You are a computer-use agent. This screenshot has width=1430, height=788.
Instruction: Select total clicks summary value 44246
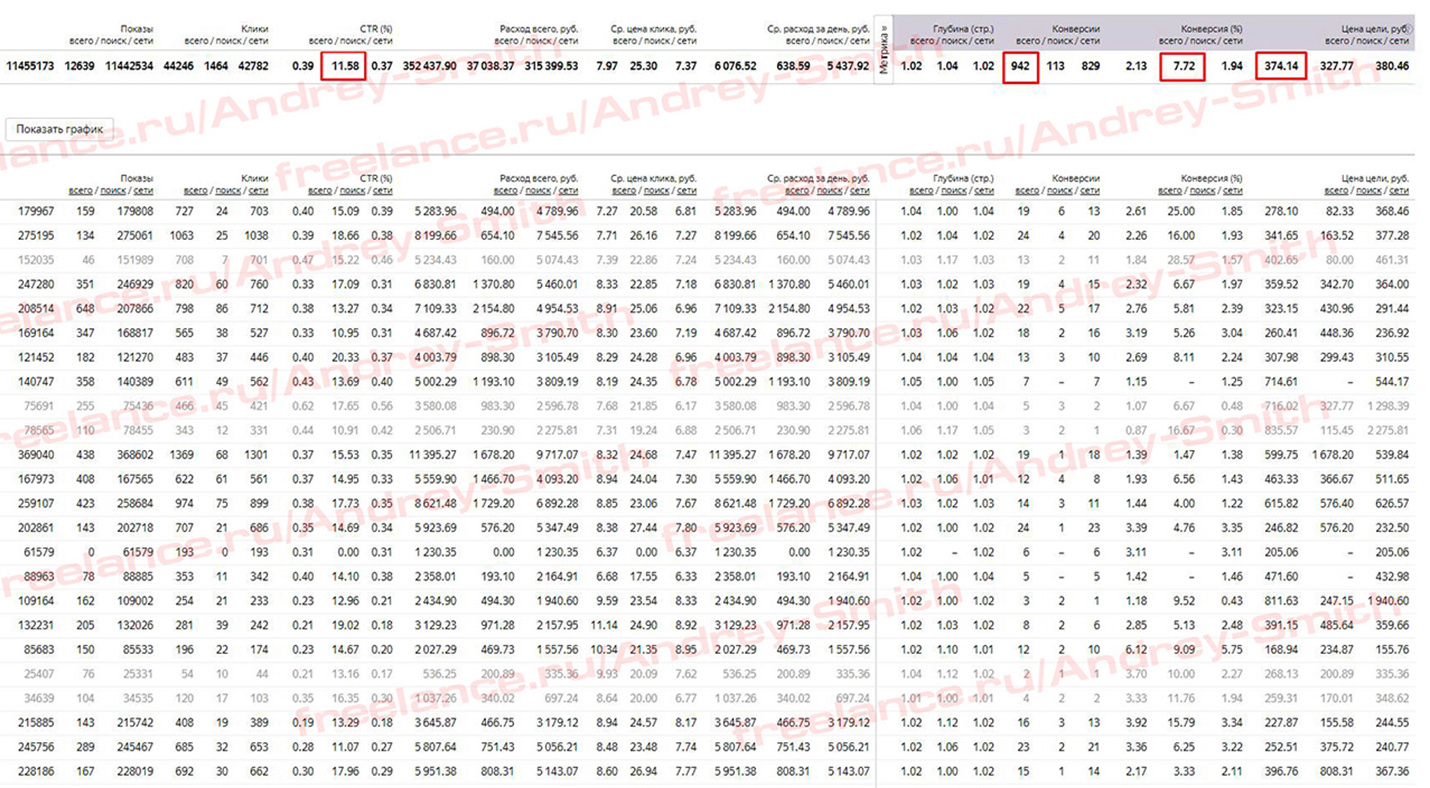point(180,67)
